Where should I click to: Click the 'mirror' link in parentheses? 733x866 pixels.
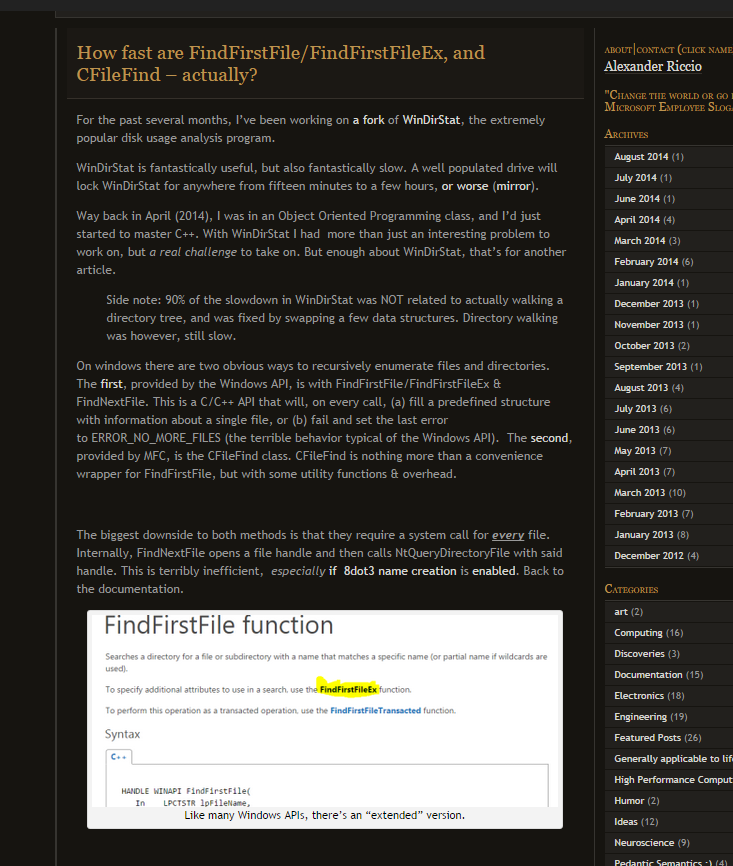coord(515,186)
